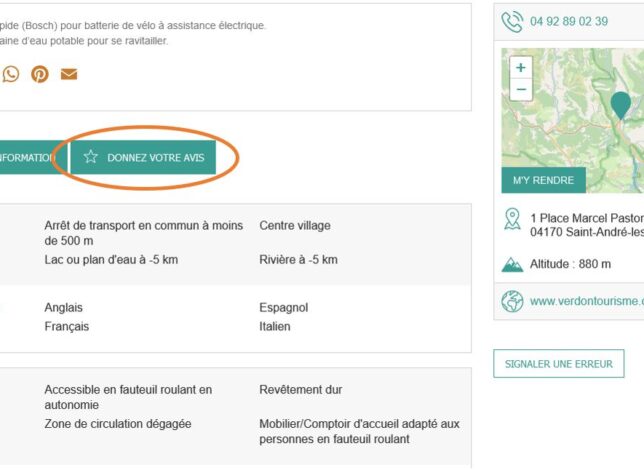Image resolution: width=644 pixels, height=470 pixels.
Task: Share on Pinterest icon
Action: tap(40, 74)
